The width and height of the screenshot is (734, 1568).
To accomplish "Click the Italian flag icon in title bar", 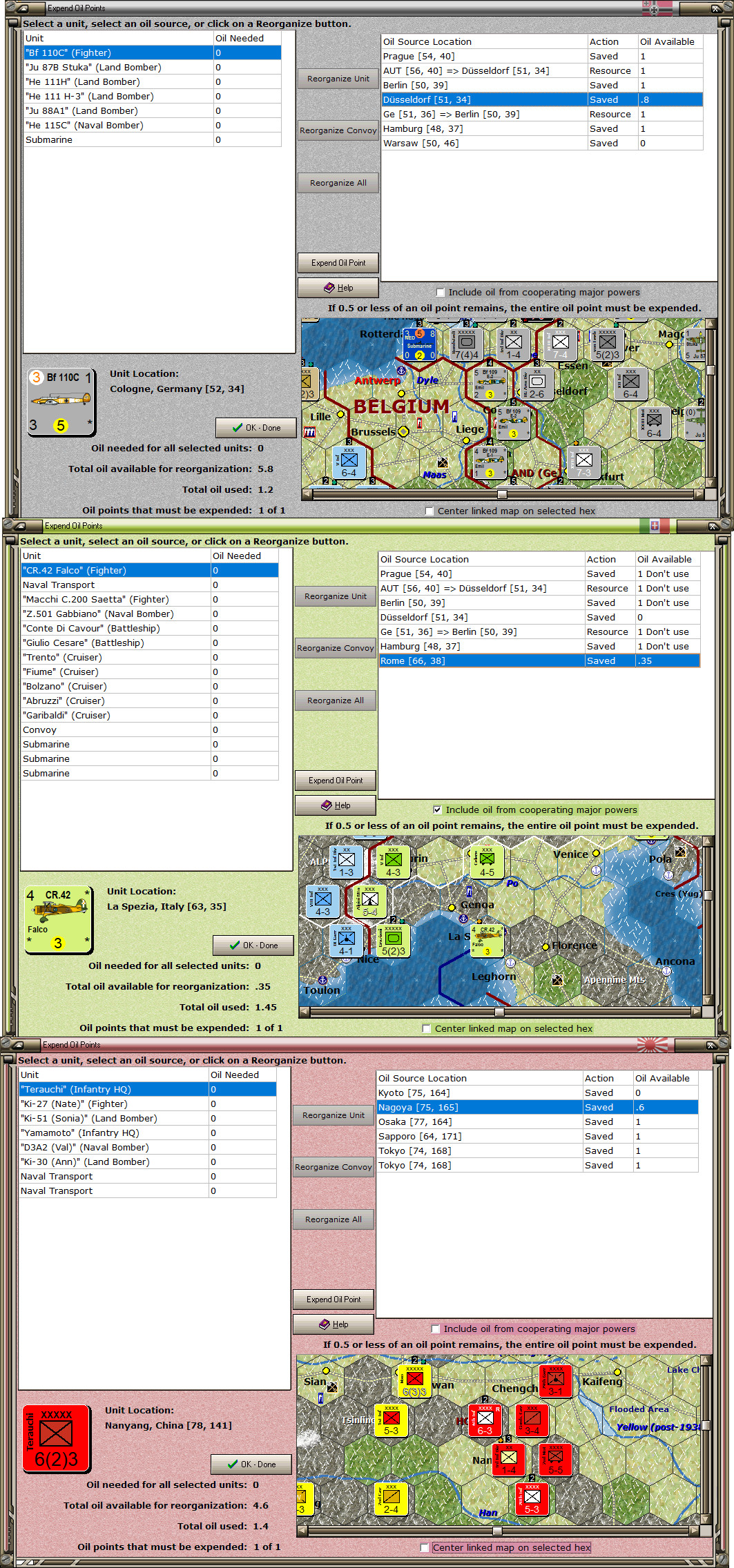I will pyautogui.click(x=655, y=526).
